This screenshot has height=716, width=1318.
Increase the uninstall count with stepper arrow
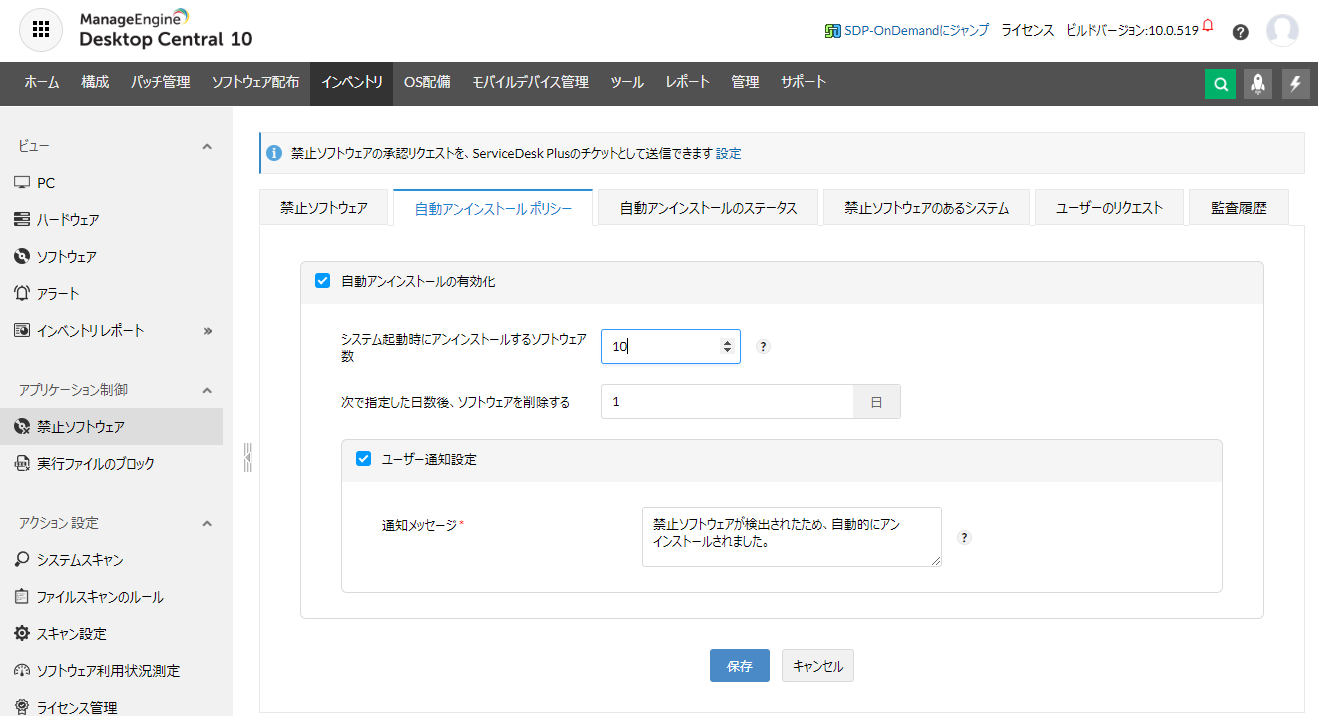click(727, 342)
